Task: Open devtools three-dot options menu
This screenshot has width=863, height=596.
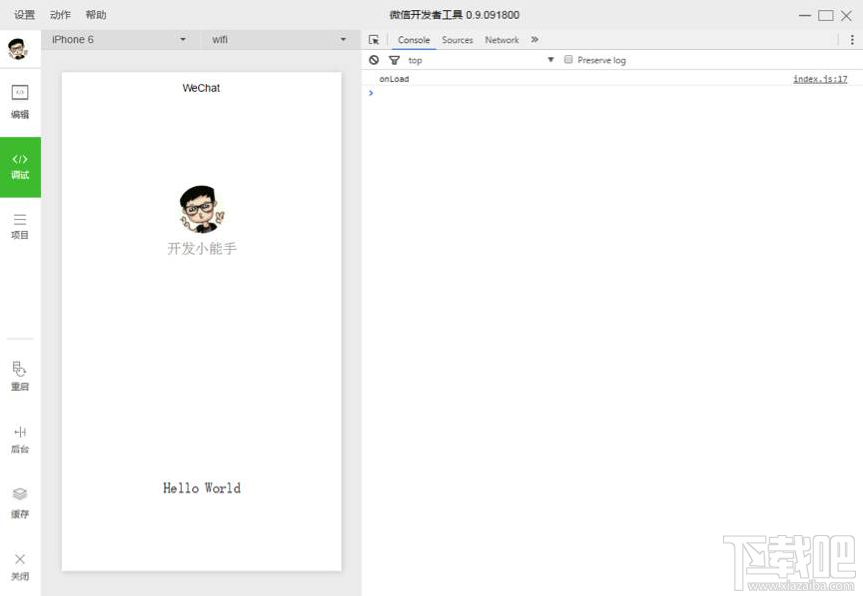Action: pyautogui.click(x=852, y=40)
